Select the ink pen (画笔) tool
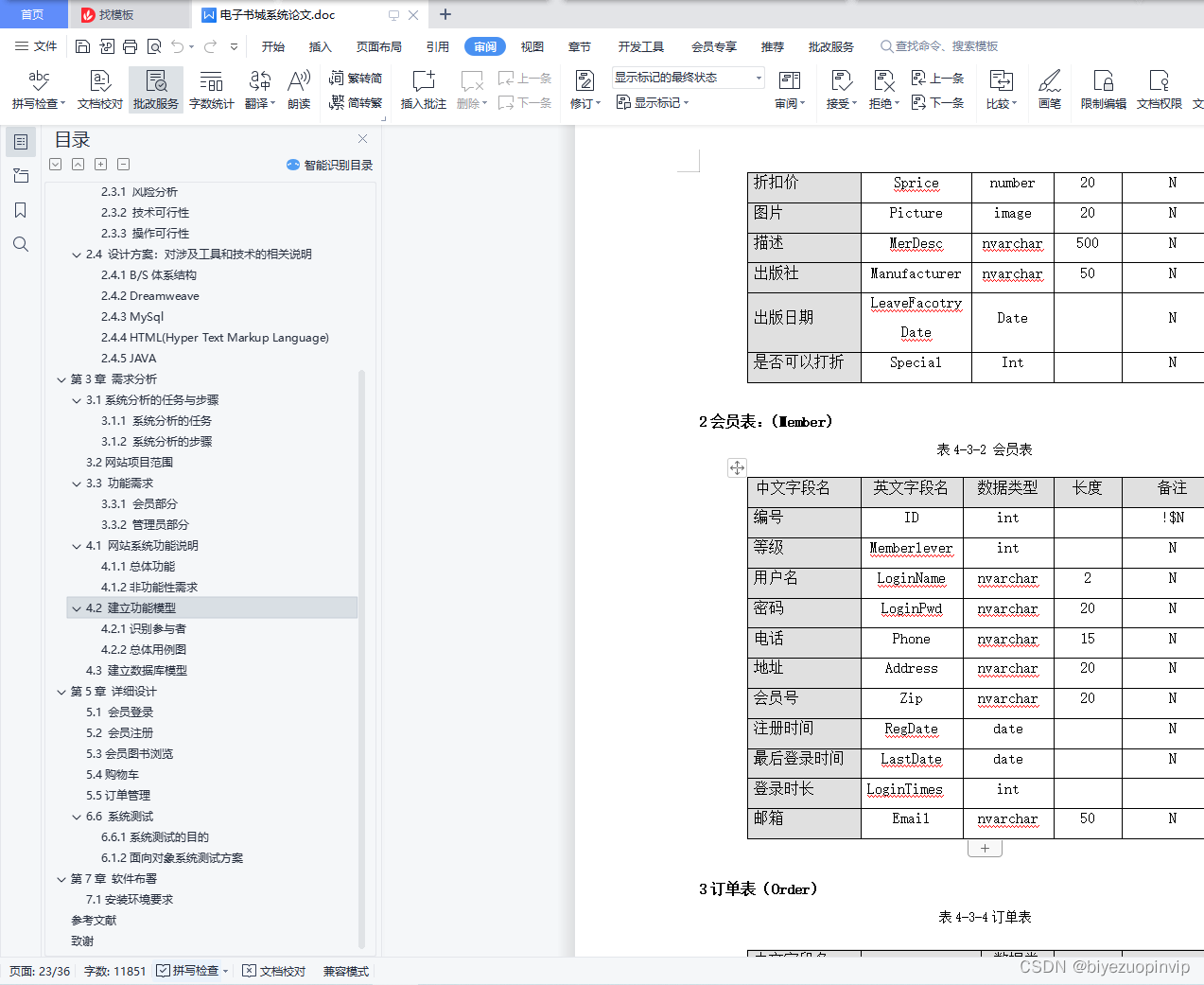The height and width of the screenshot is (985, 1204). pyautogui.click(x=1050, y=90)
